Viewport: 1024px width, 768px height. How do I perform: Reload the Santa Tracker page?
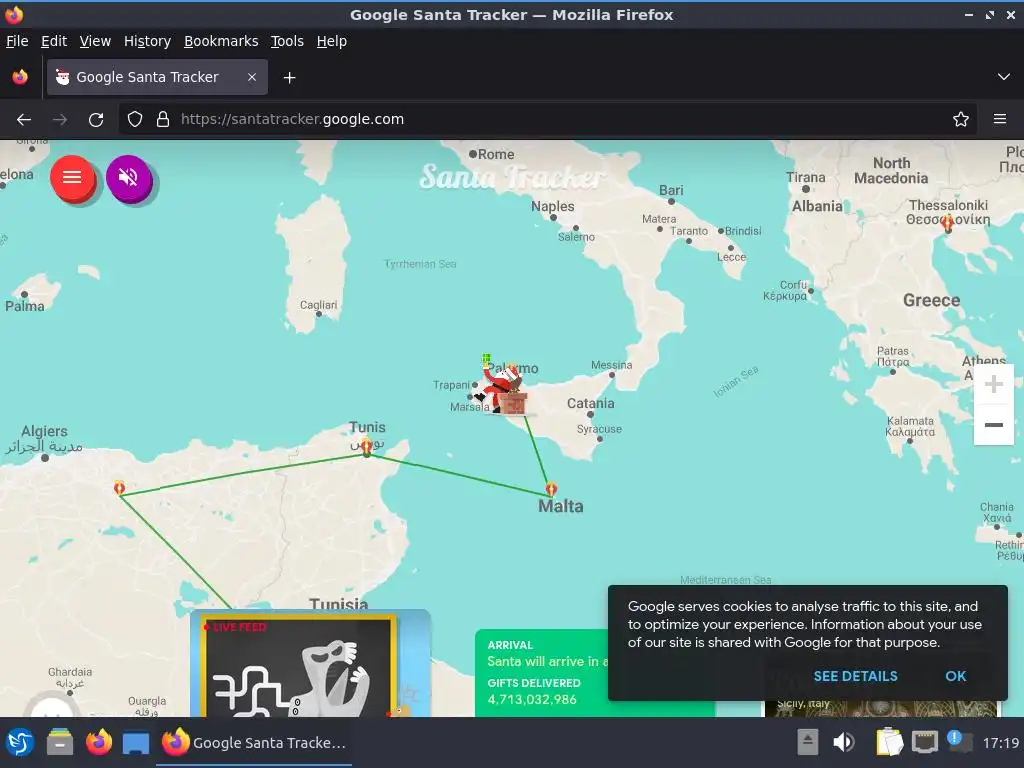pos(96,120)
